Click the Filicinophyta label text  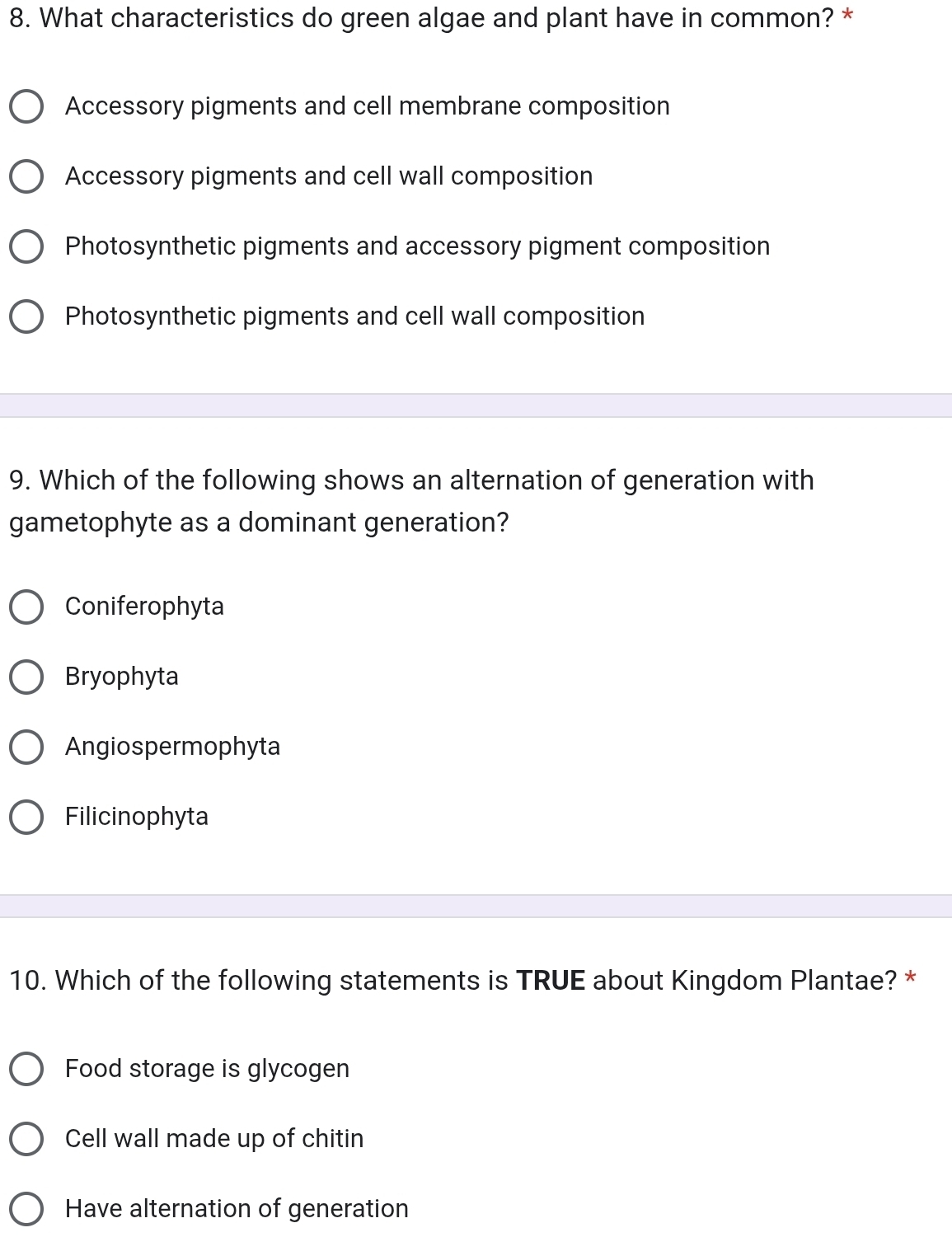pyautogui.click(x=137, y=817)
